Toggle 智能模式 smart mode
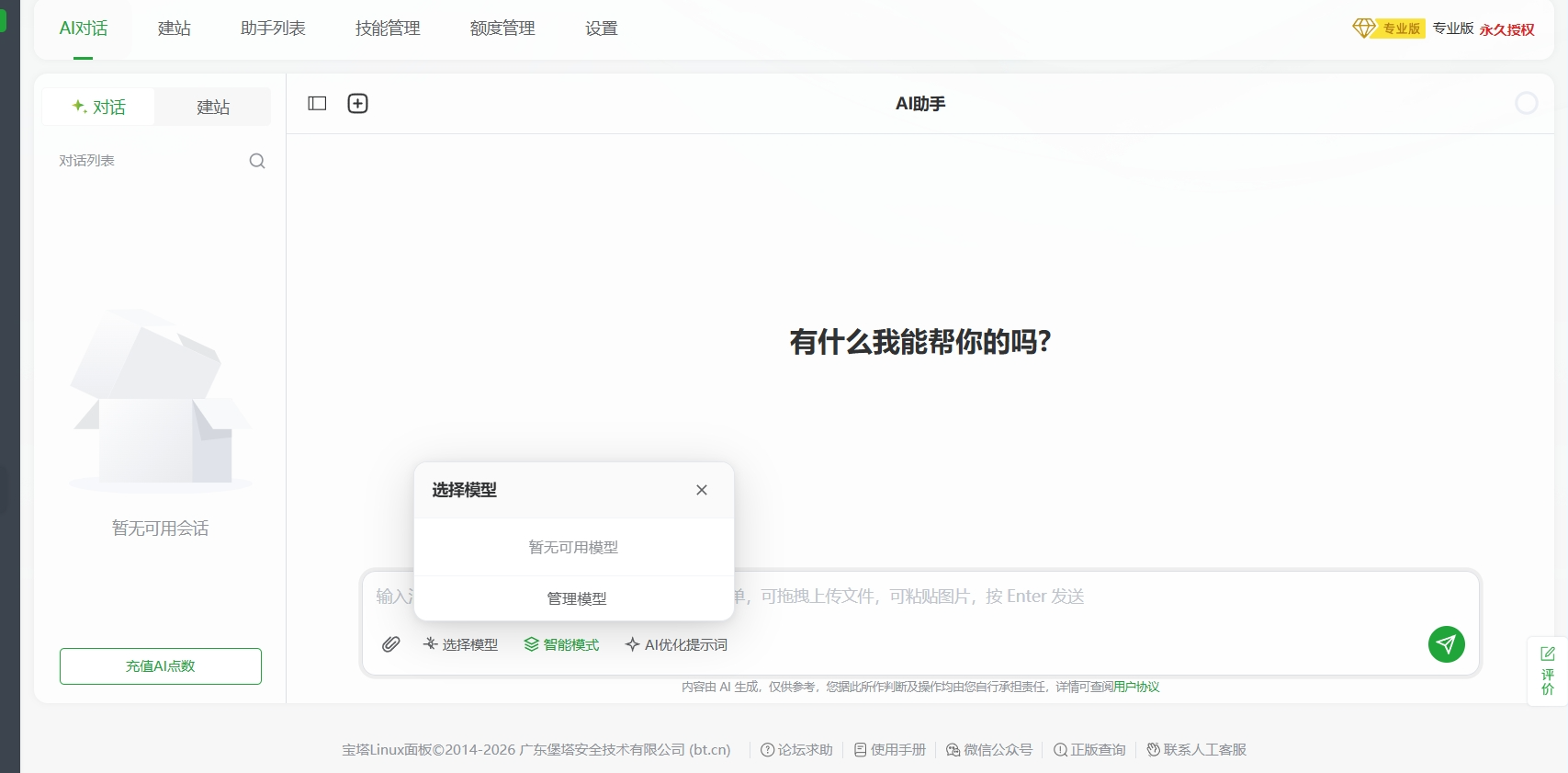This screenshot has width=1568, height=773. tap(561, 644)
